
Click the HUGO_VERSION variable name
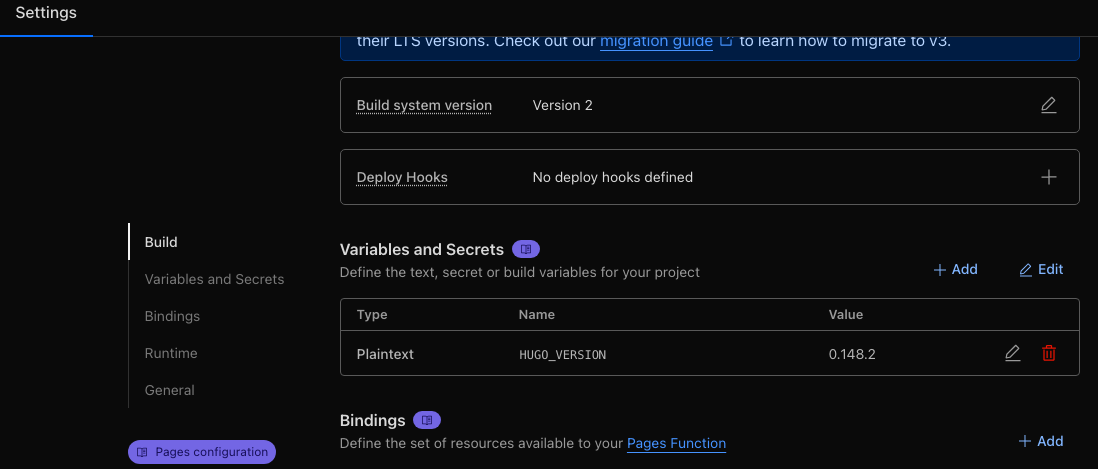tap(562, 355)
